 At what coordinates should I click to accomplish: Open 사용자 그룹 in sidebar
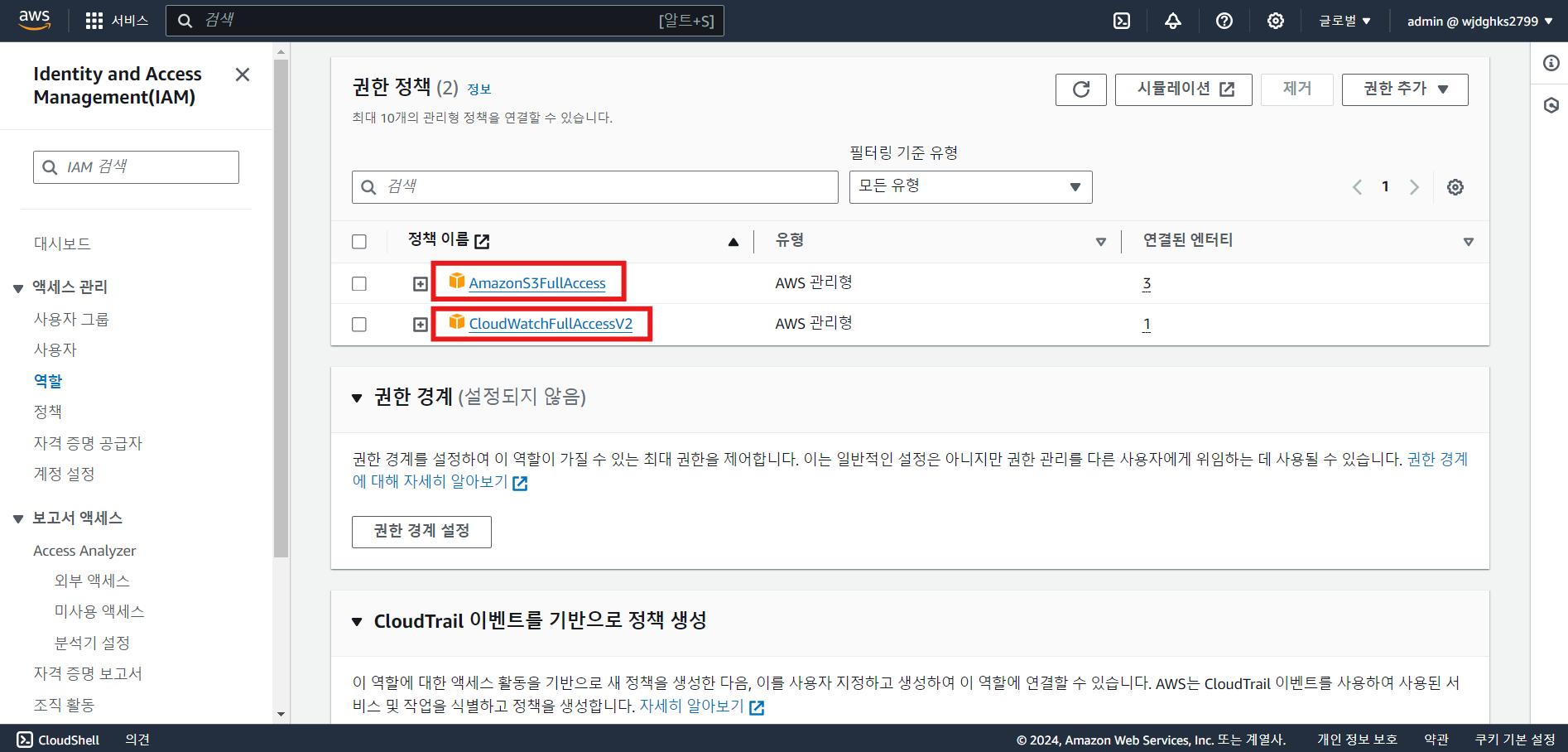tap(71, 319)
